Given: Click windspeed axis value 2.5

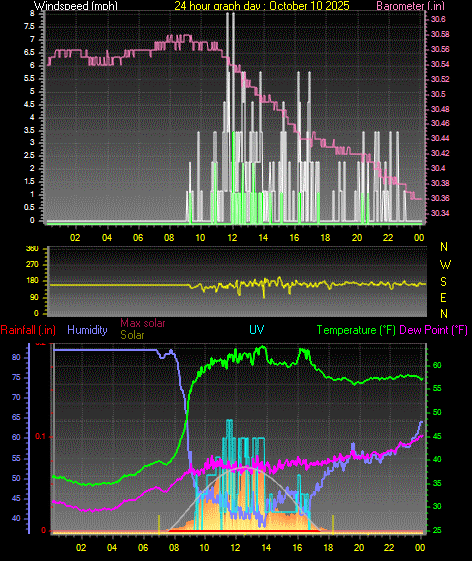Looking at the screenshot, I should tap(29, 156).
